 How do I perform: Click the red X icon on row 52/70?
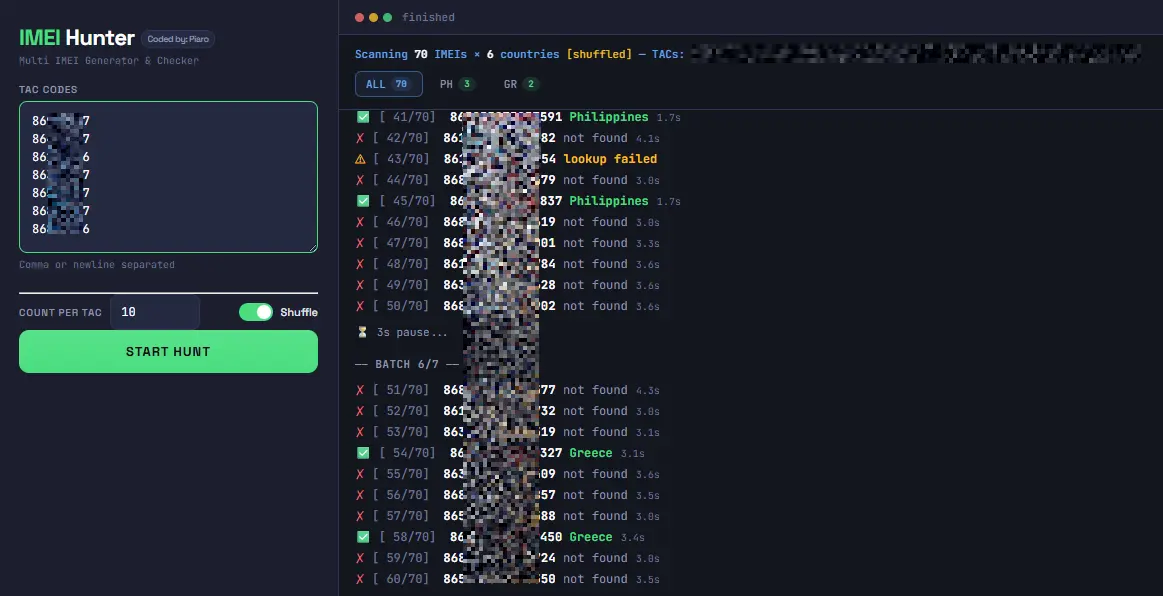point(360,411)
